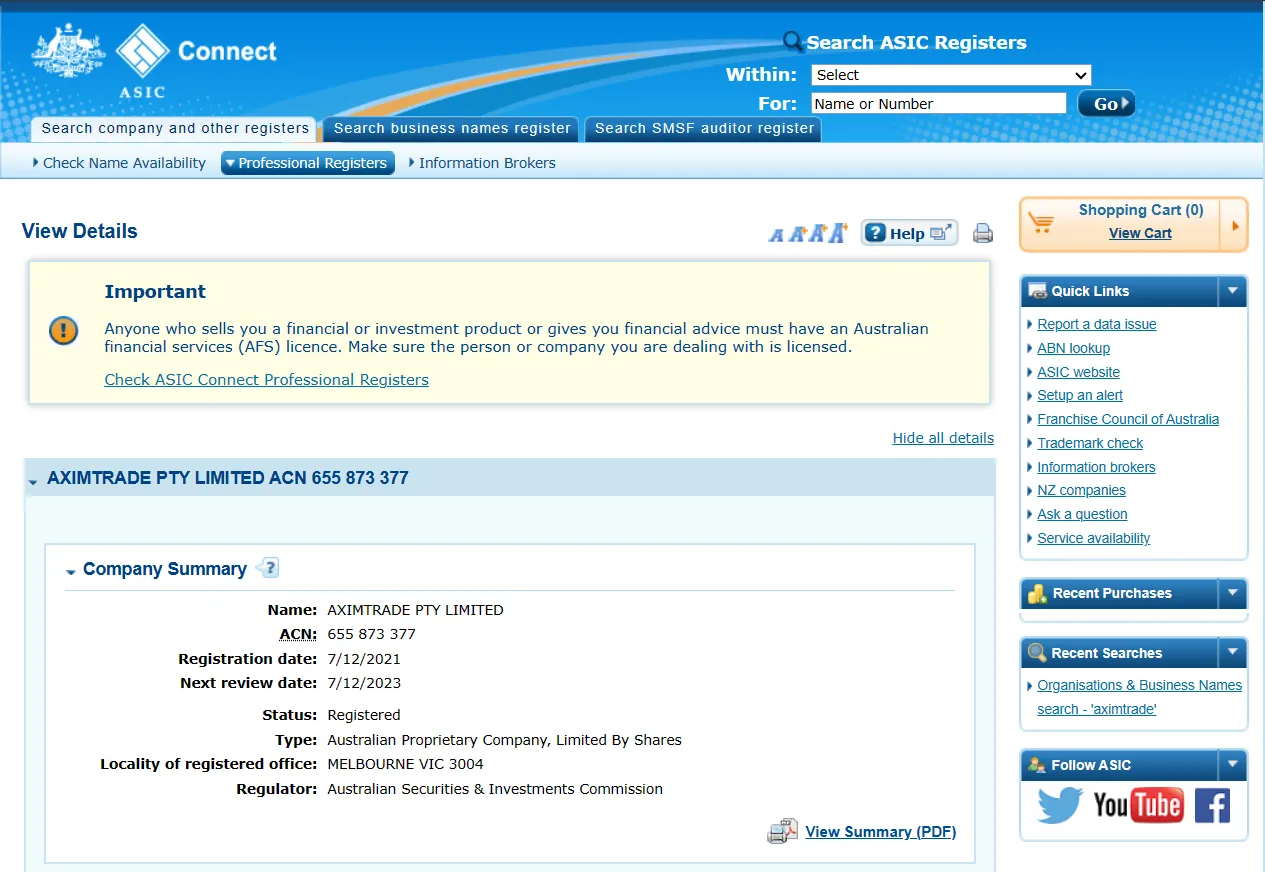The width and height of the screenshot is (1265, 872).
Task: Click the View Cart link
Action: (1140, 233)
